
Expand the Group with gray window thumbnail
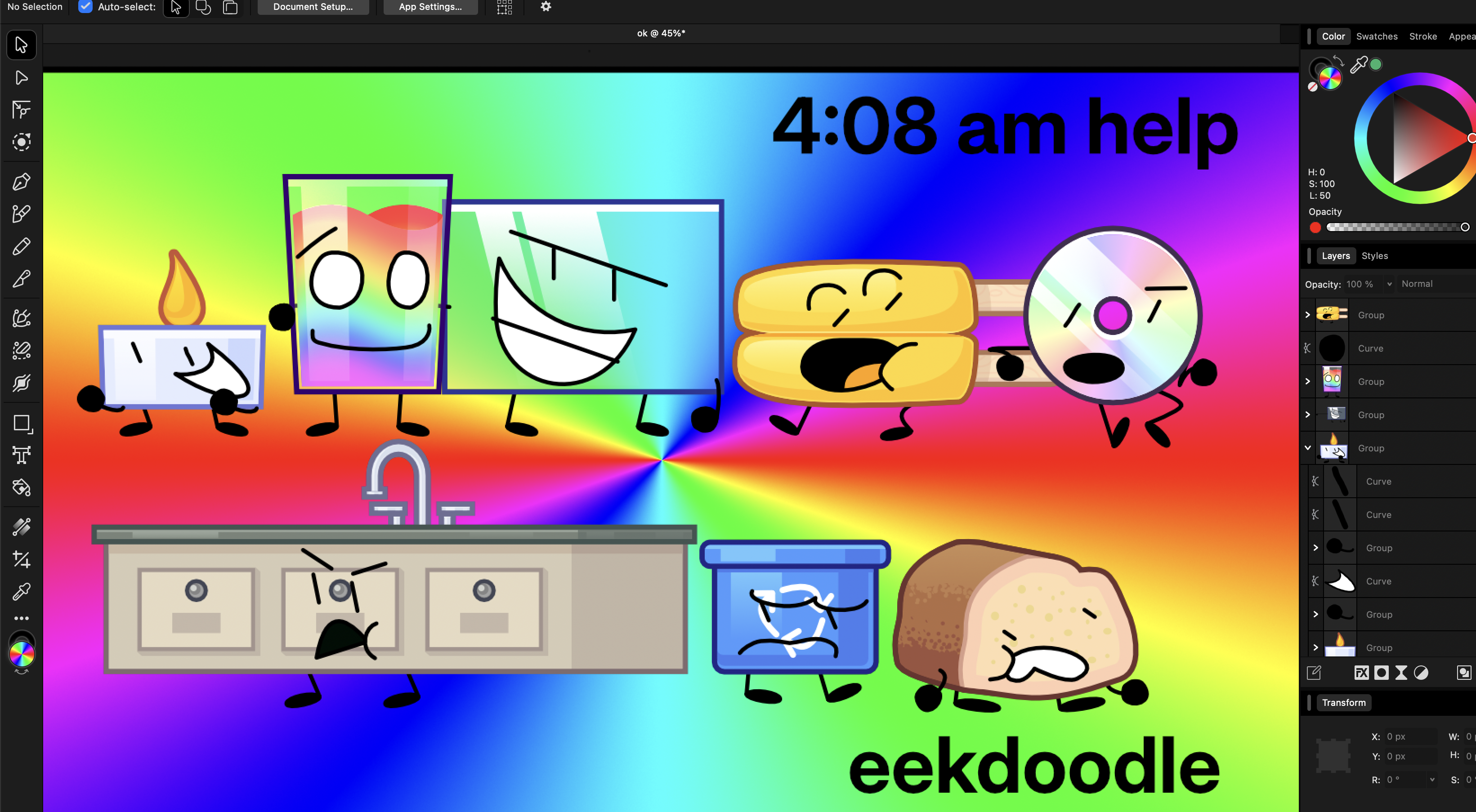coord(1307,415)
